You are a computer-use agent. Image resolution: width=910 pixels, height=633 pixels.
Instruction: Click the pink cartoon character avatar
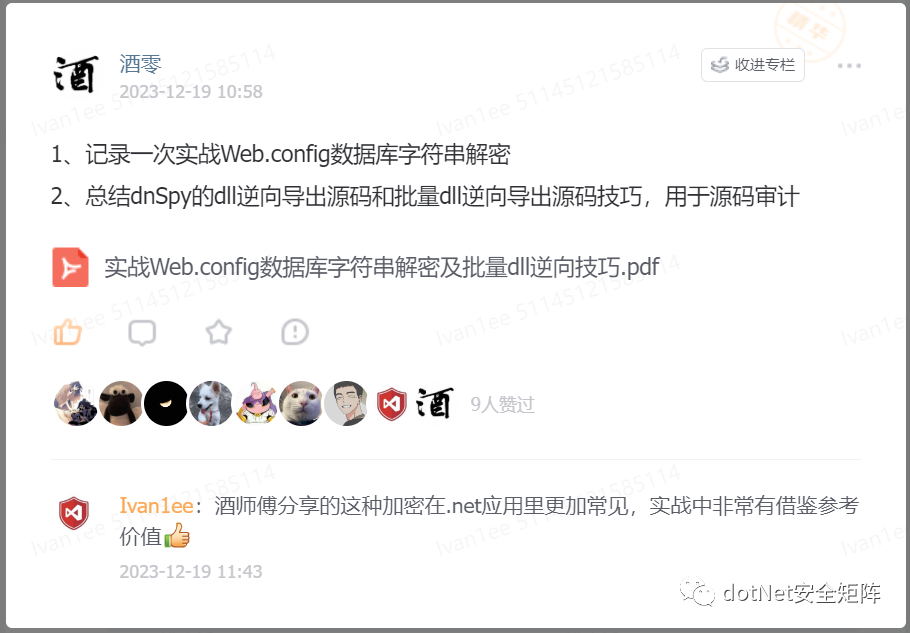coord(256,403)
